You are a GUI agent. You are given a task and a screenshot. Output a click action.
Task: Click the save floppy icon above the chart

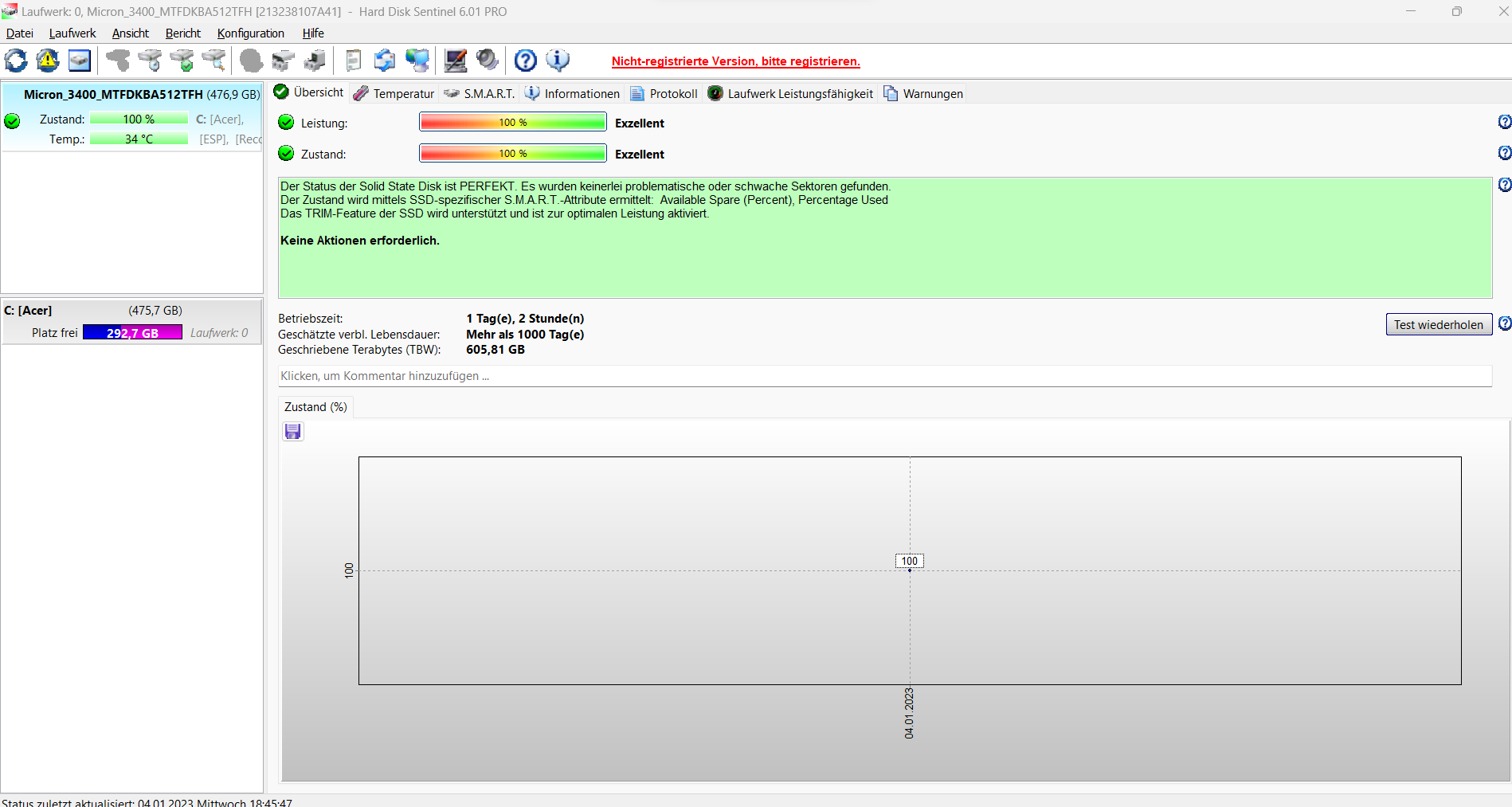(x=293, y=432)
